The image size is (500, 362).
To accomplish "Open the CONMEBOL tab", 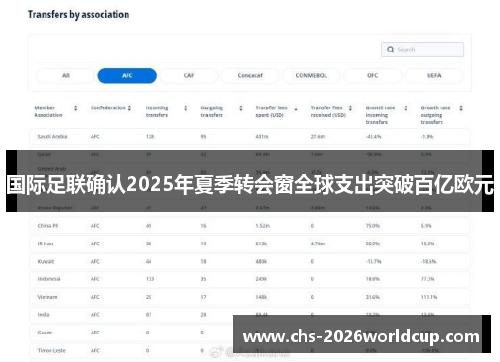I will click(x=311, y=75).
